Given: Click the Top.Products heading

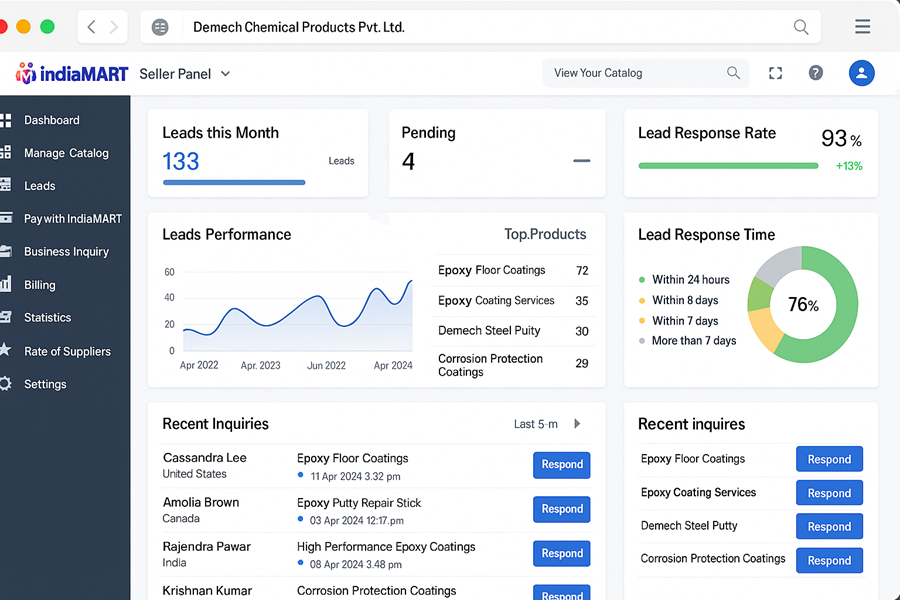Looking at the screenshot, I should point(545,234).
